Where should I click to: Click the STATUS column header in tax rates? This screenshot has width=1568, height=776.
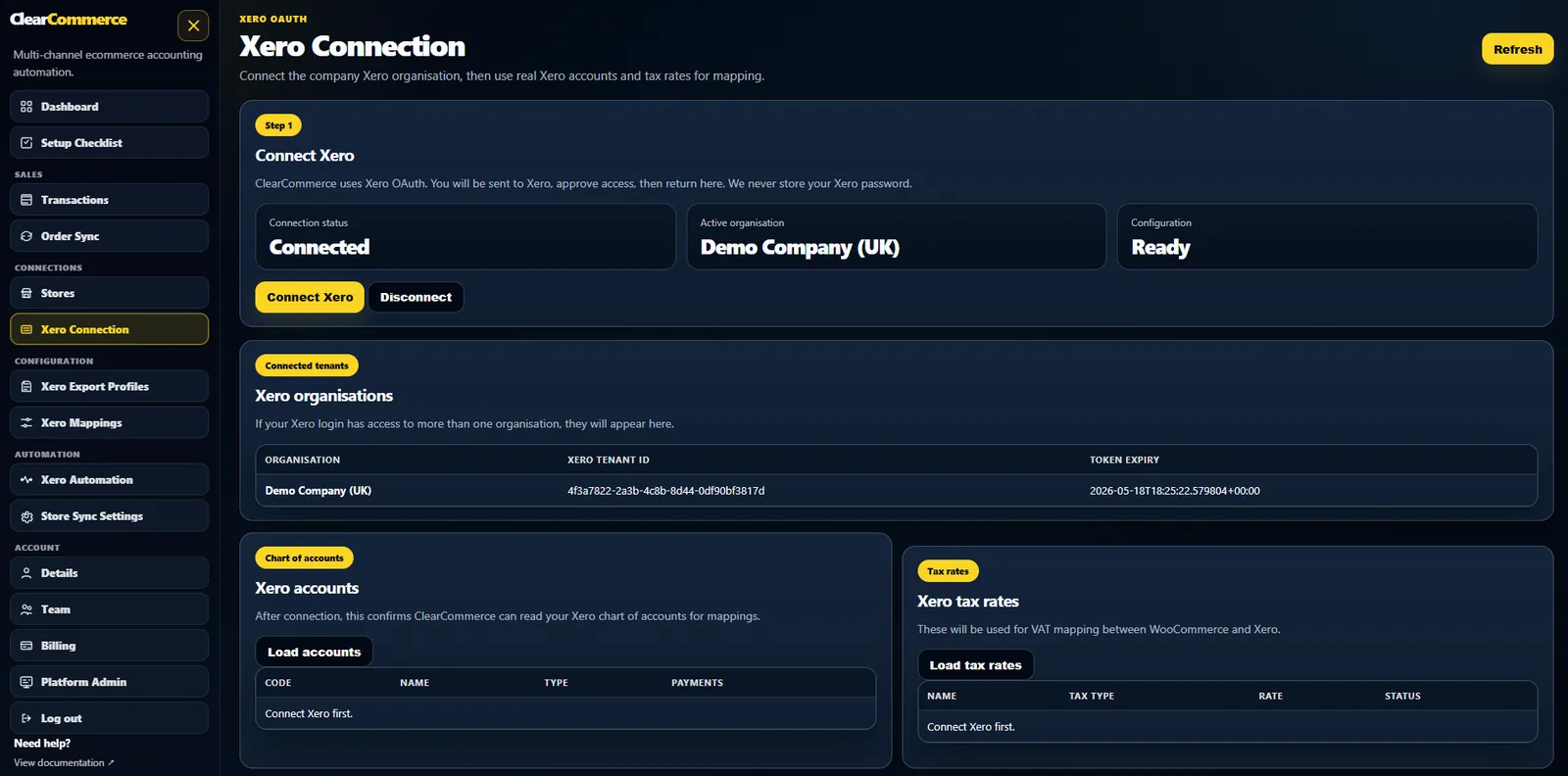point(1402,696)
